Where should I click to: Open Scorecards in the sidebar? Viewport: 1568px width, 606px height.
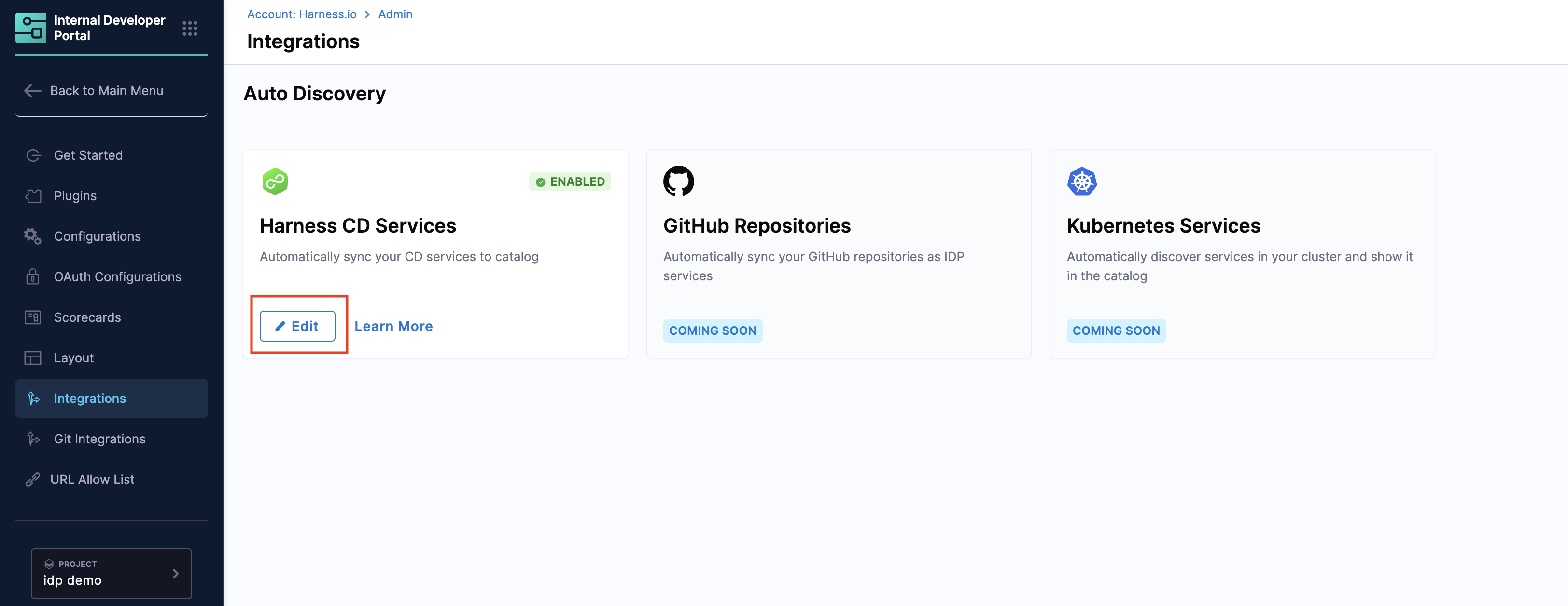pos(87,317)
